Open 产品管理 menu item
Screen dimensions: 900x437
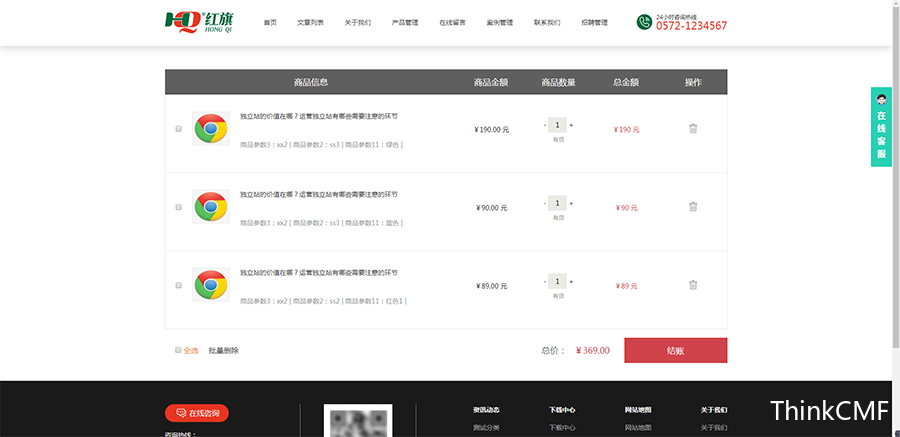click(405, 22)
